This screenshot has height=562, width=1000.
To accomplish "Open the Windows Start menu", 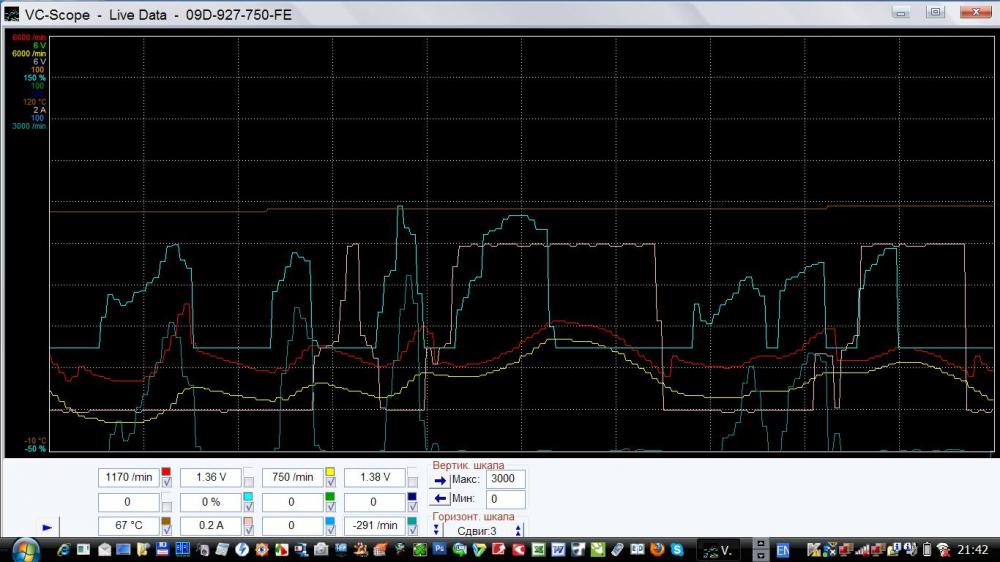I will pos(22,549).
